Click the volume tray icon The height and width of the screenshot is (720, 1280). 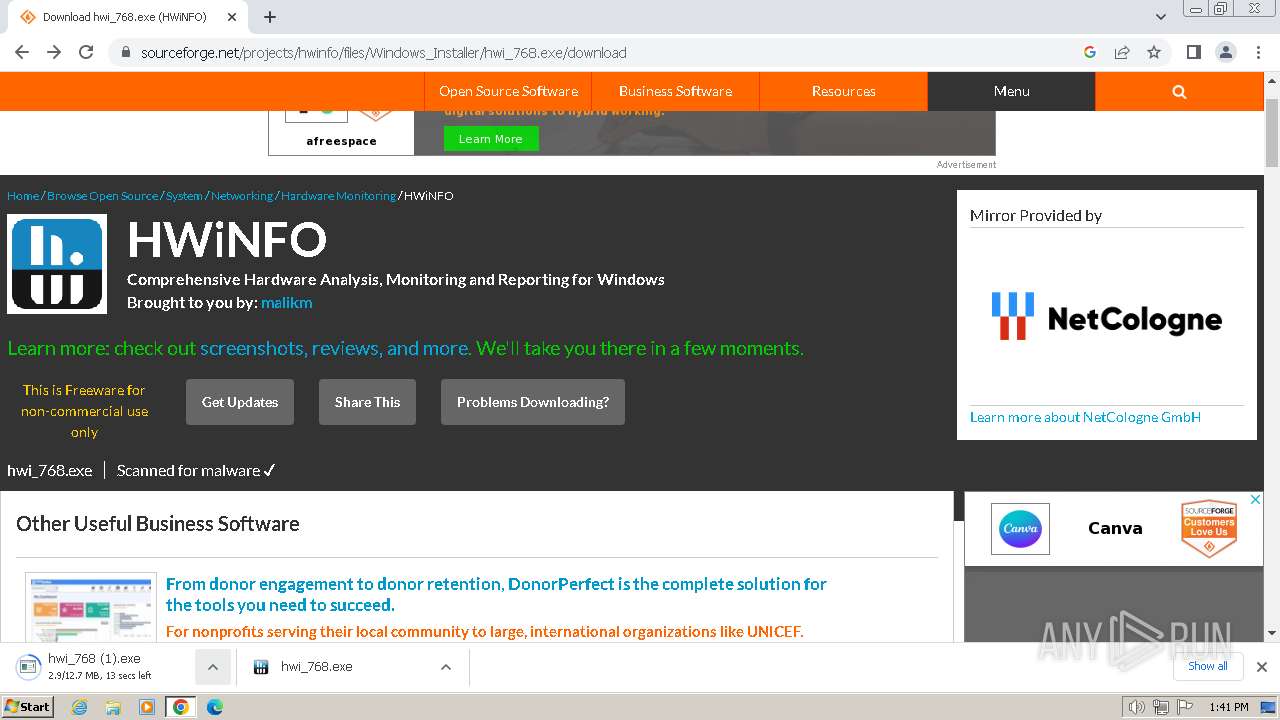point(1136,707)
